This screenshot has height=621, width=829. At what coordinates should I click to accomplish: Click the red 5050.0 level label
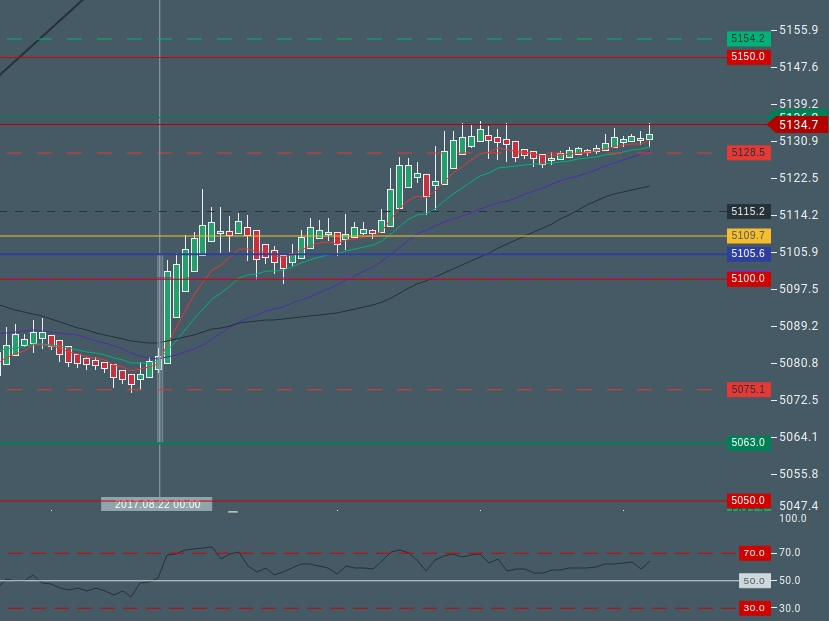(749, 500)
